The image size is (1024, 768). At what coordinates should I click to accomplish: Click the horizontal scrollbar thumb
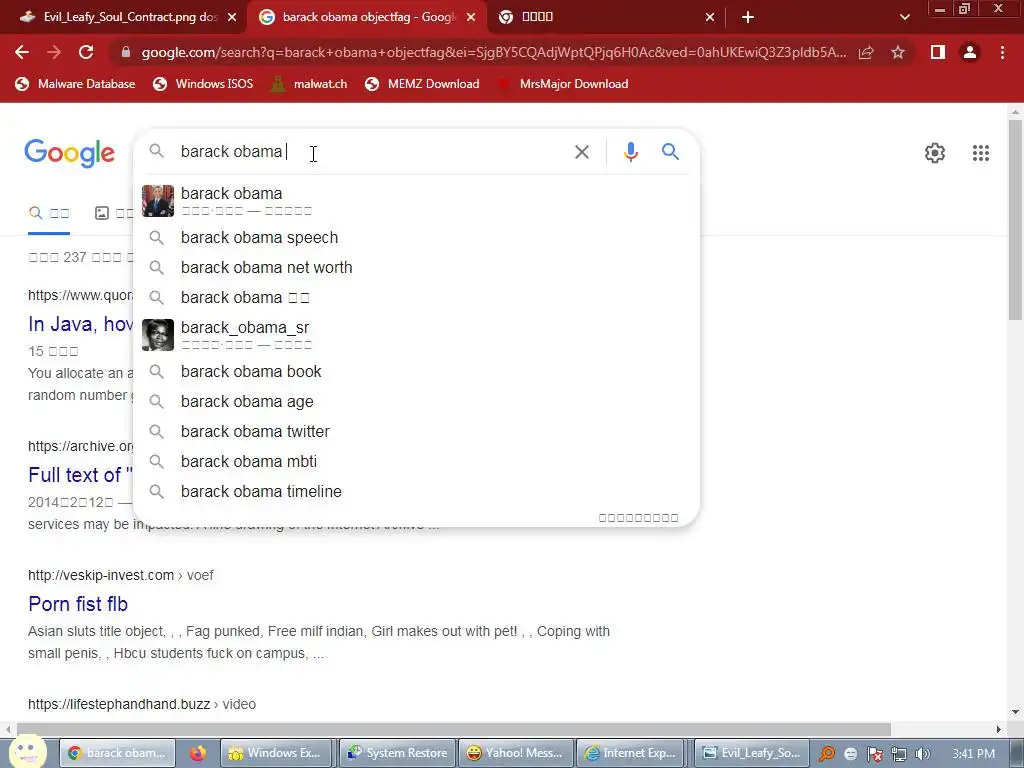click(x=454, y=729)
